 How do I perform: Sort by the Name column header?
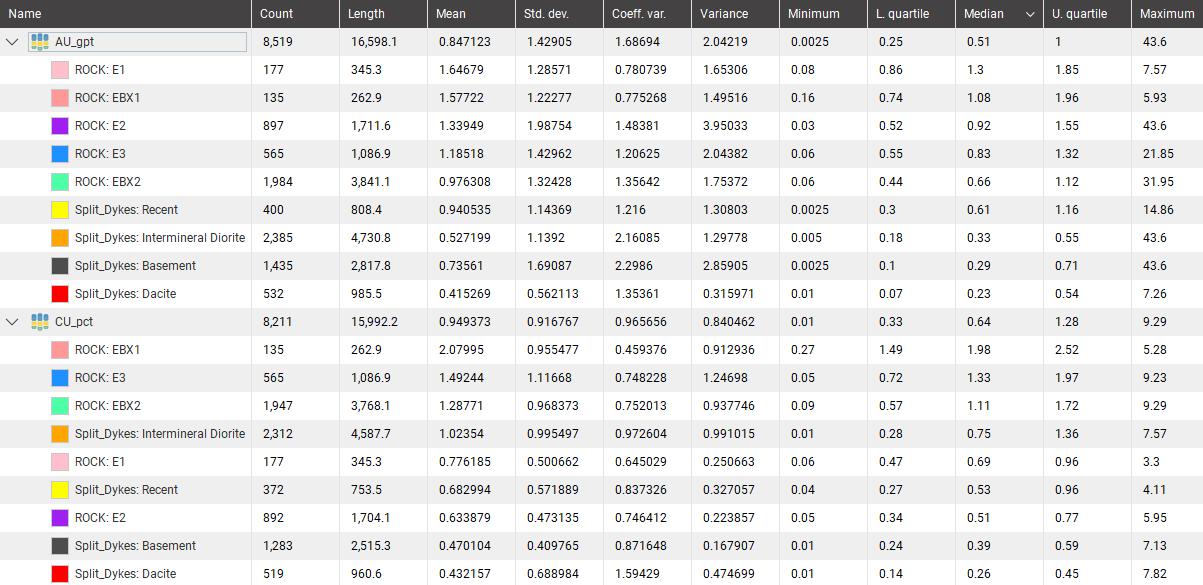[x=125, y=14]
